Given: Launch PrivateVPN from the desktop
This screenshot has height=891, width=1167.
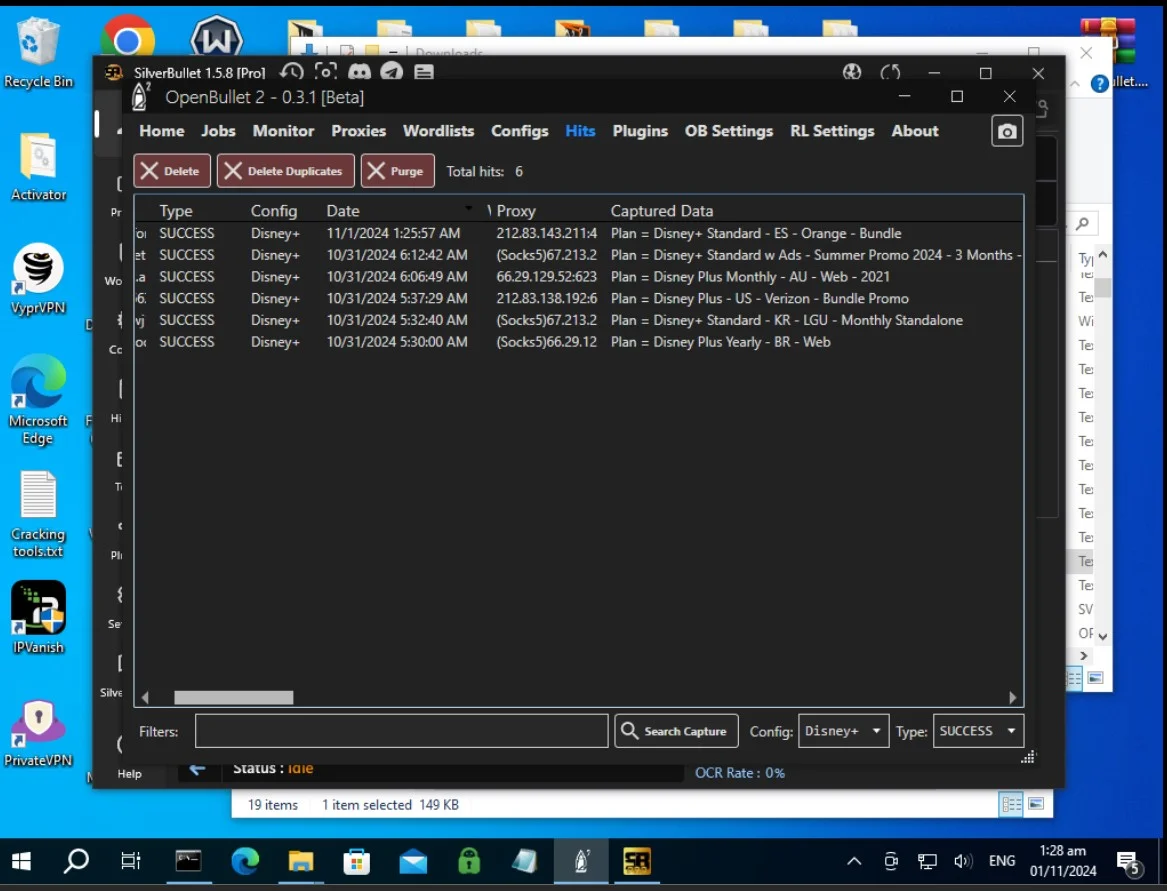Looking at the screenshot, I should click(x=38, y=733).
